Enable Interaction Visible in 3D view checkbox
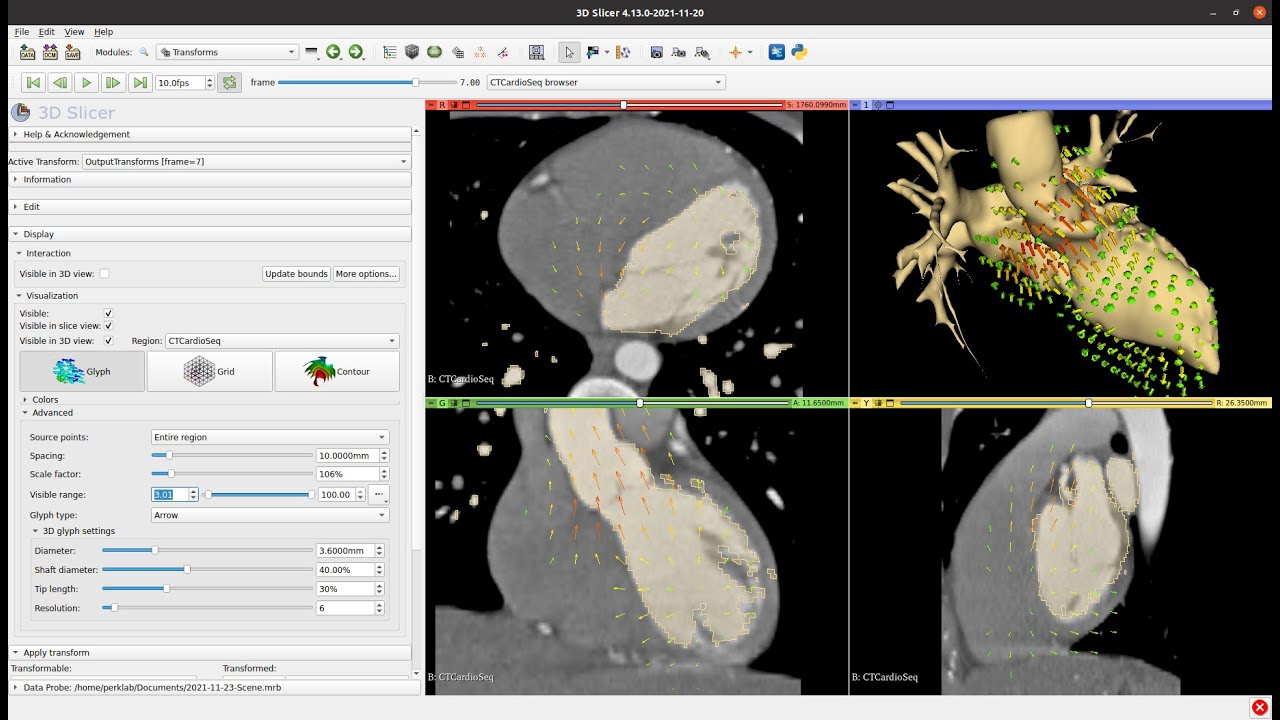The width and height of the screenshot is (1280, 720). point(104,273)
